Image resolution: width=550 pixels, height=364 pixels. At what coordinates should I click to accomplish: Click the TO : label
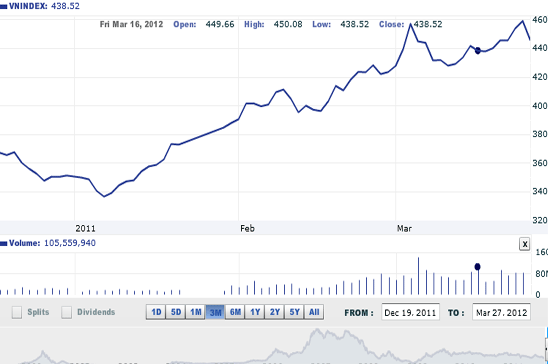tap(456, 312)
